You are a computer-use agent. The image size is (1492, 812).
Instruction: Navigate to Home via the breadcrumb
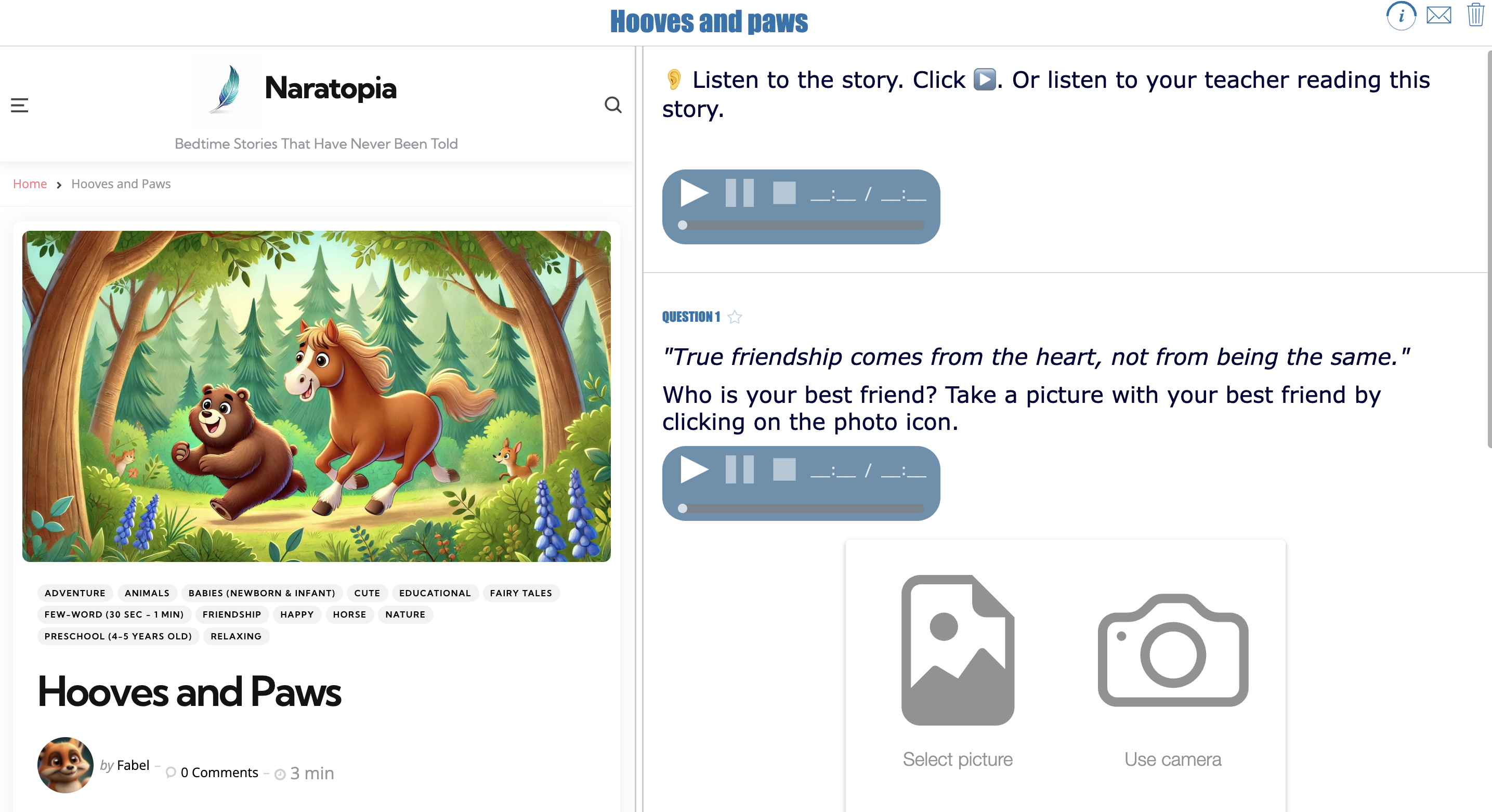click(x=30, y=184)
